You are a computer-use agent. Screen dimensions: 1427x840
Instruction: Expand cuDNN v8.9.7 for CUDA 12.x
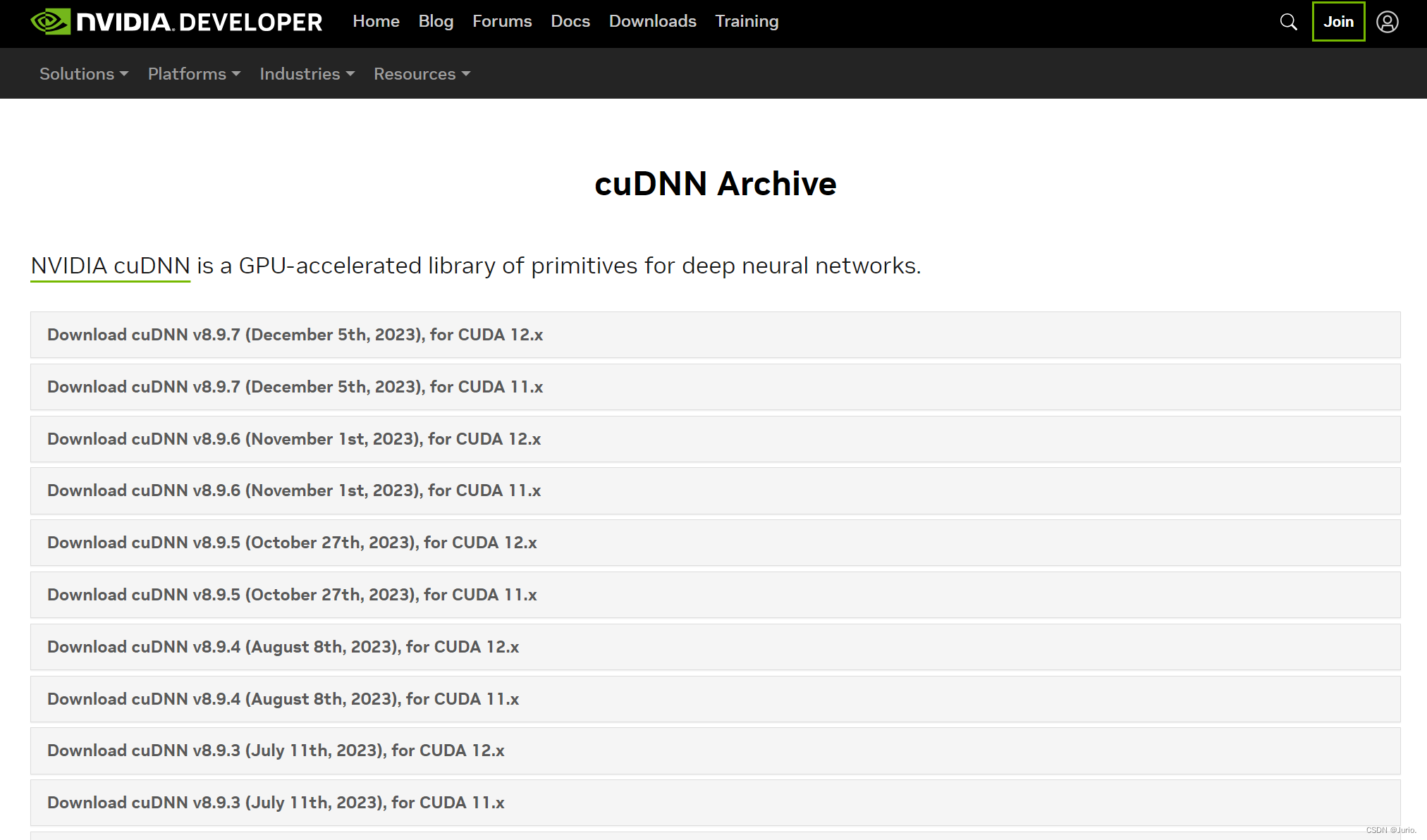pyautogui.click(x=715, y=335)
